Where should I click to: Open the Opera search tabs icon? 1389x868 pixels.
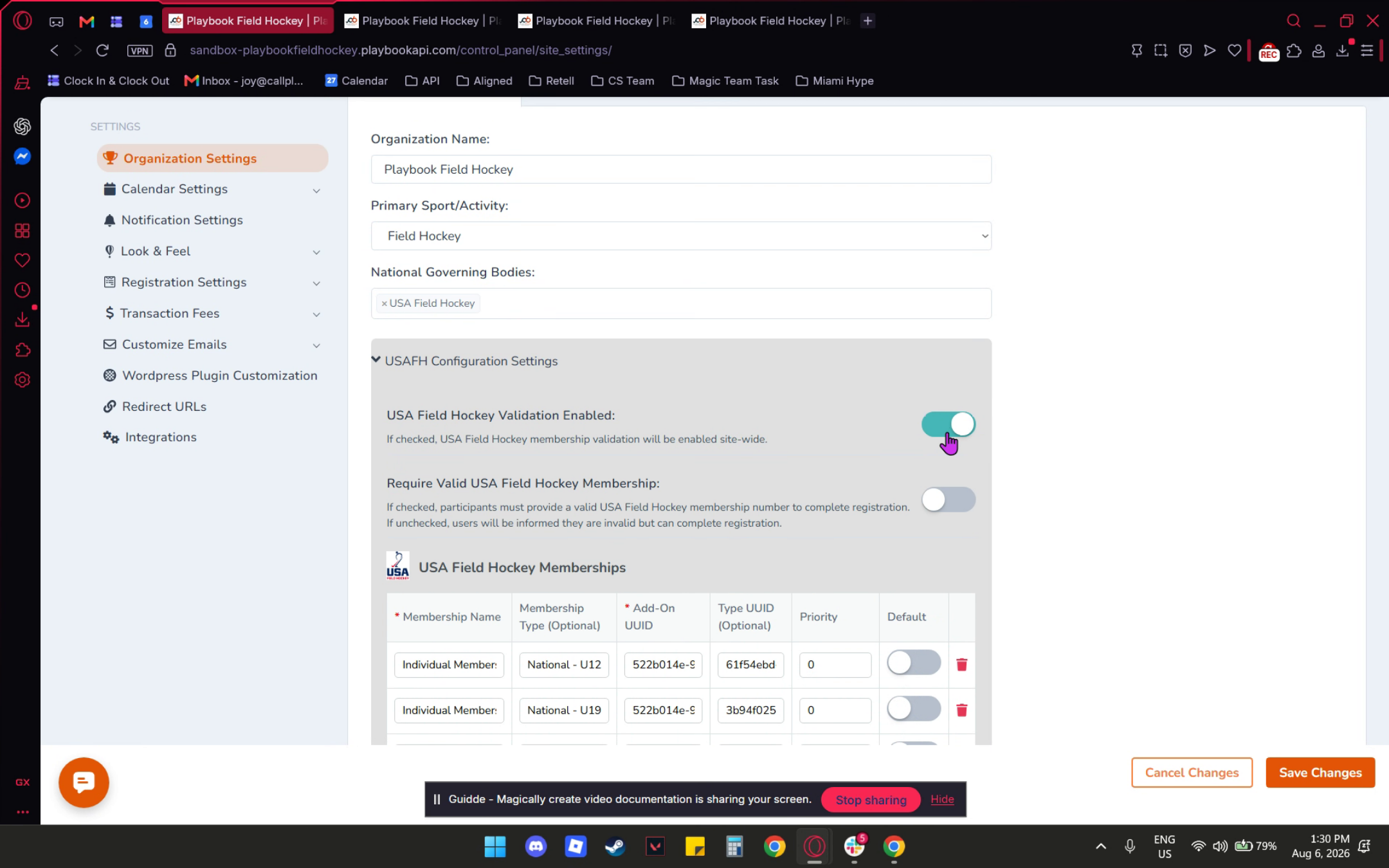pyautogui.click(x=1294, y=21)
